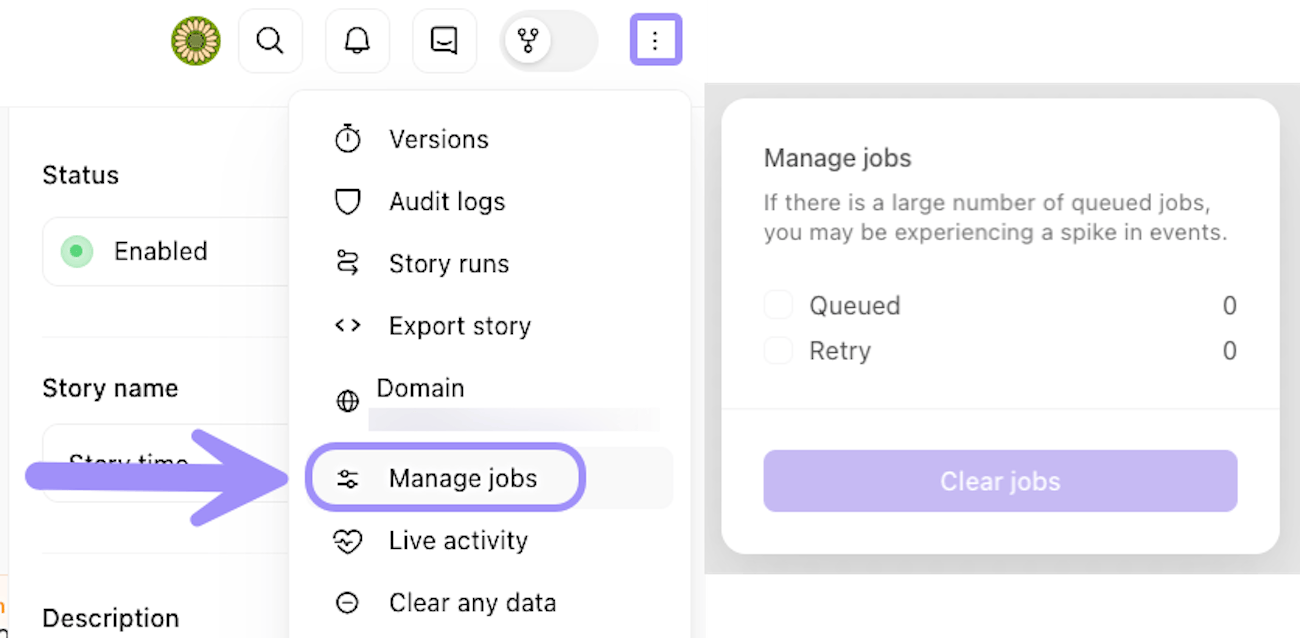Viewport: 1300px width, 638px height.
Task: Open Live activity from the menu
Action: click(x=457, y=541)
